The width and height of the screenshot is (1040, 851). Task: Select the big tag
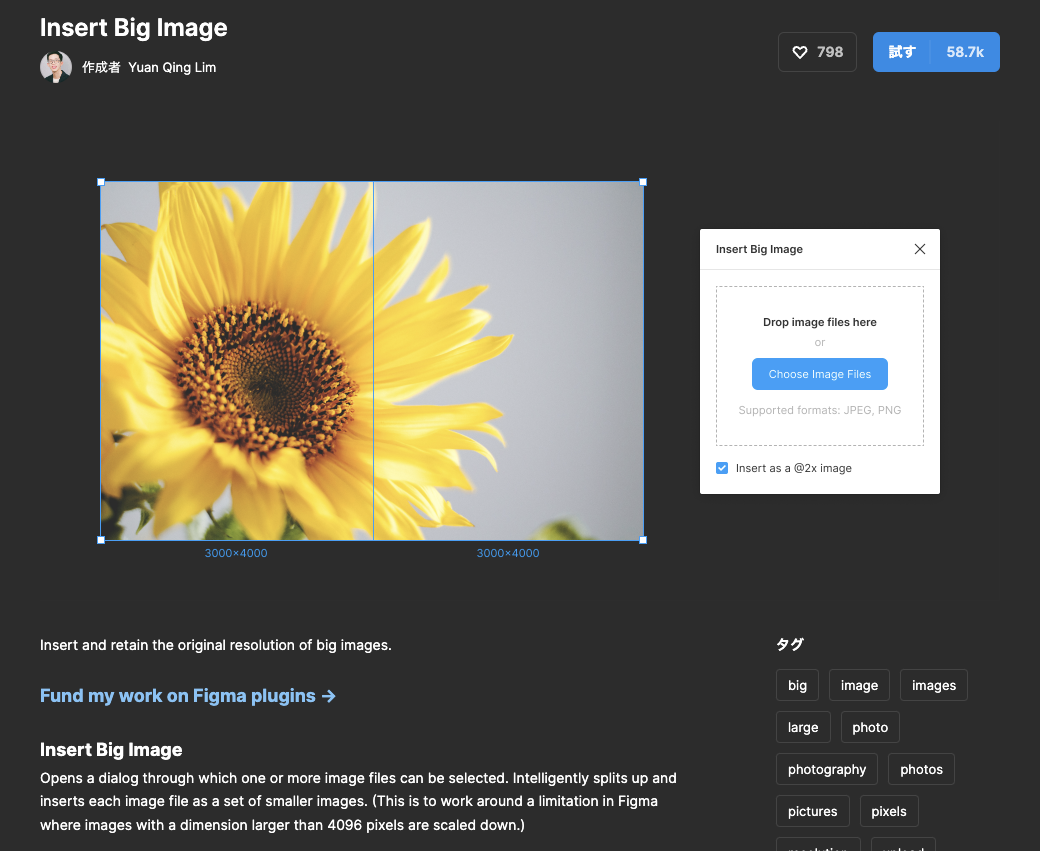point(797,685)
